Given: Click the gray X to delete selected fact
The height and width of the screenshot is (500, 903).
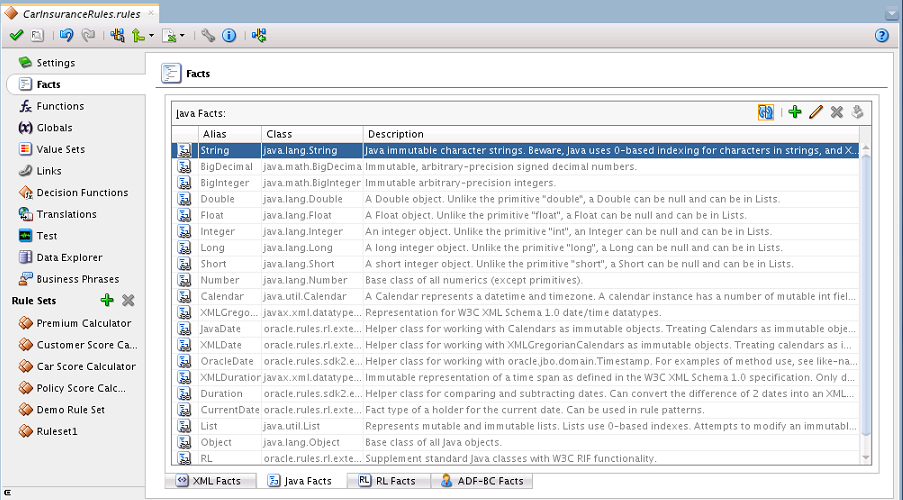Looking at the screenshot, I should pos(837,112).
